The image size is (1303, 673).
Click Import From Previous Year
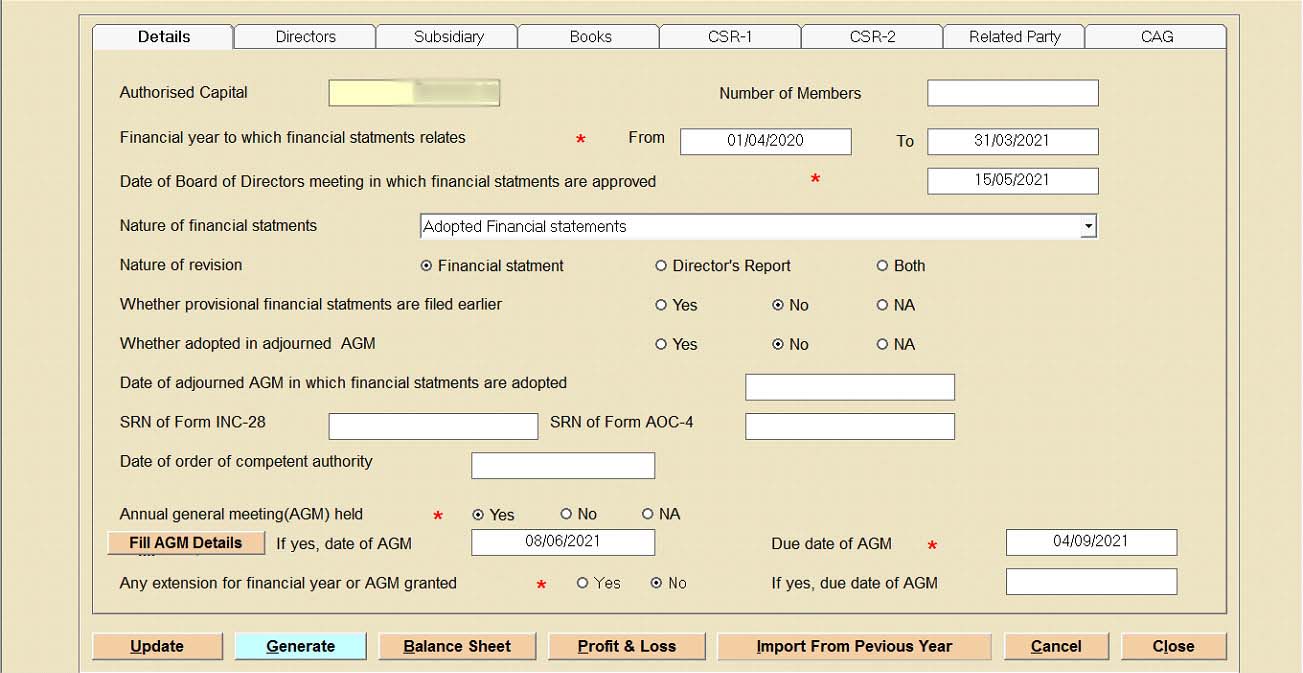(854, 646)
